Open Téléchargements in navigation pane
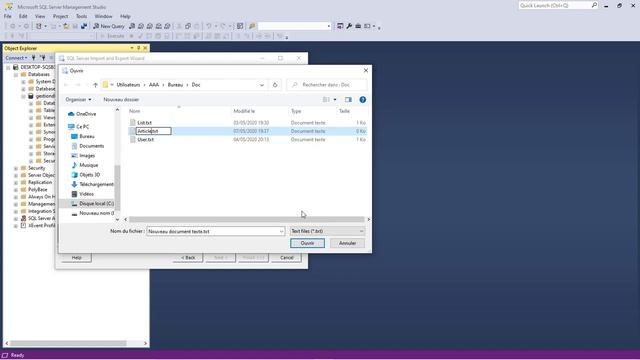 point(92,184)
